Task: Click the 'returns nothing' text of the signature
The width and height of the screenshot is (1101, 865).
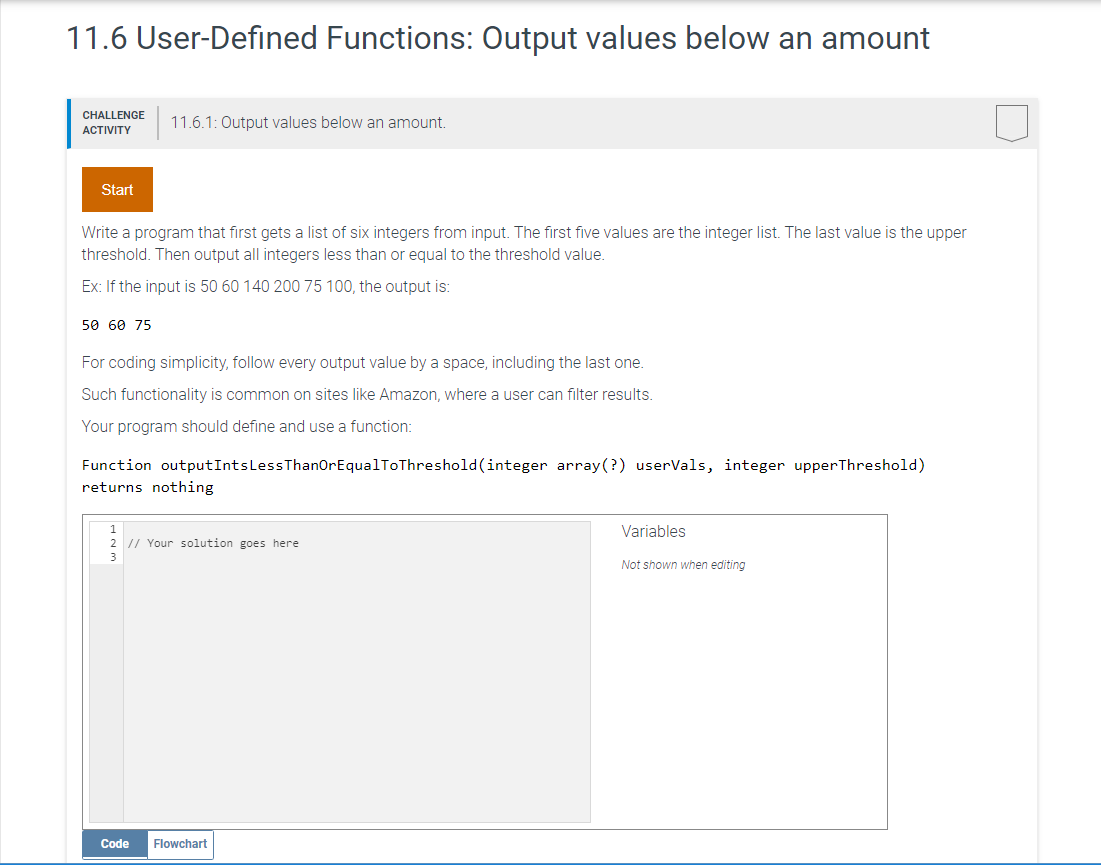Action: click(x=149, y=486)
